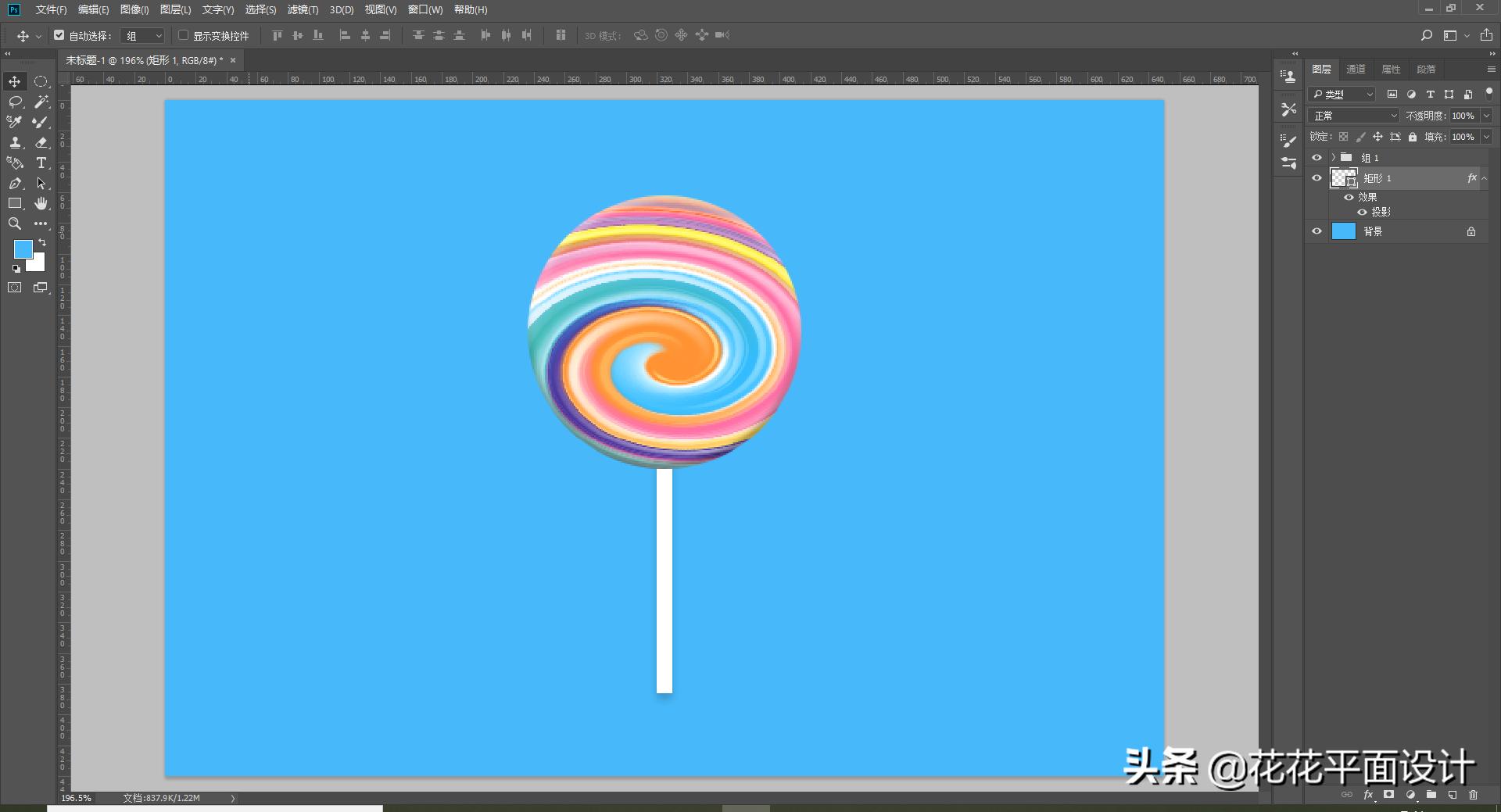1501x812 pixels.
Task: Activate the Horizontal Type tool
Action: [41, 163]
